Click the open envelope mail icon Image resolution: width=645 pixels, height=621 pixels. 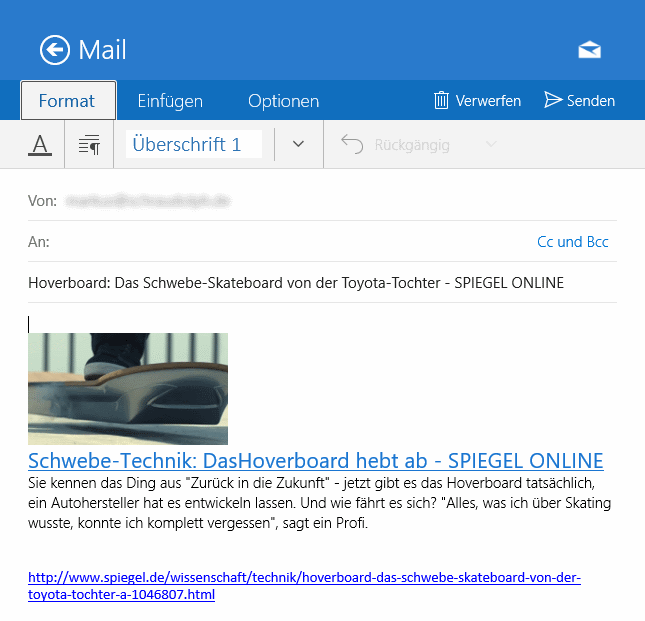coord(589,50)
